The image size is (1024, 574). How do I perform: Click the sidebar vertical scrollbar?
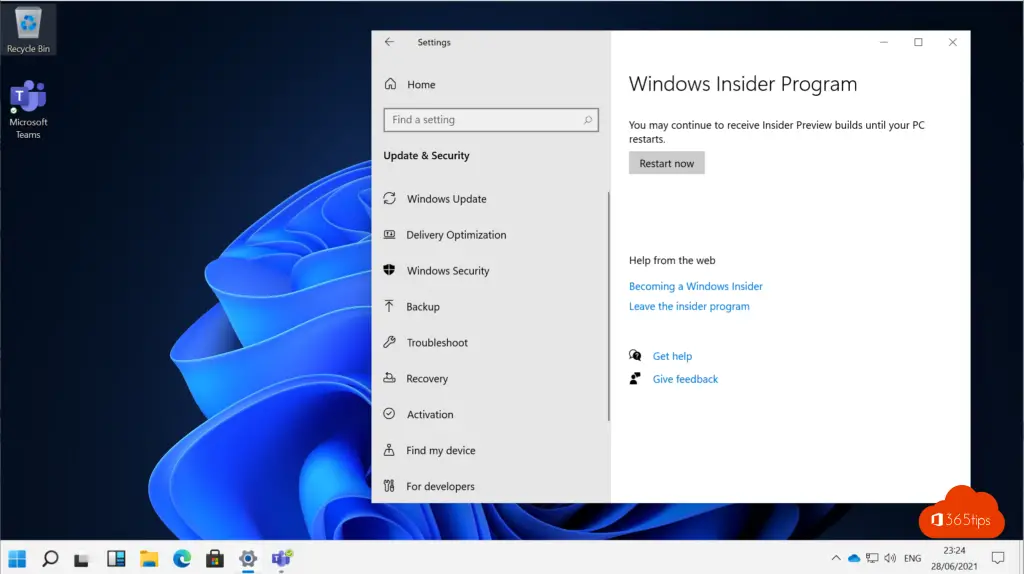[x=609, y=307]
